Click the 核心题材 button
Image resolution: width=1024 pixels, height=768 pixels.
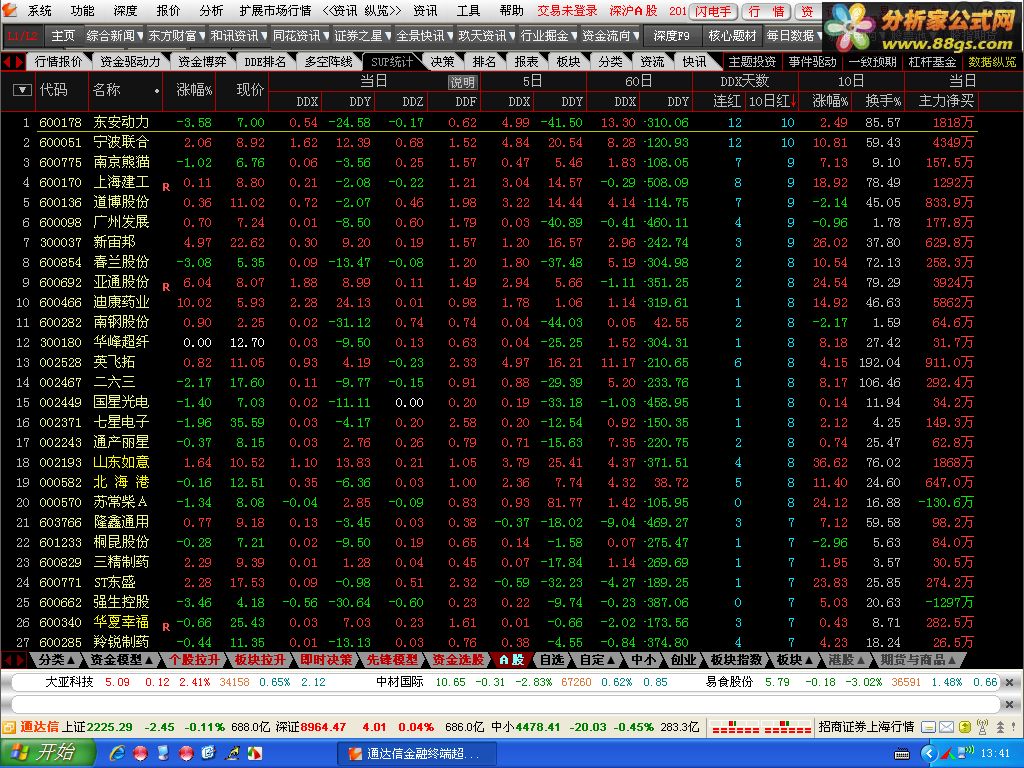click(732, 36)
